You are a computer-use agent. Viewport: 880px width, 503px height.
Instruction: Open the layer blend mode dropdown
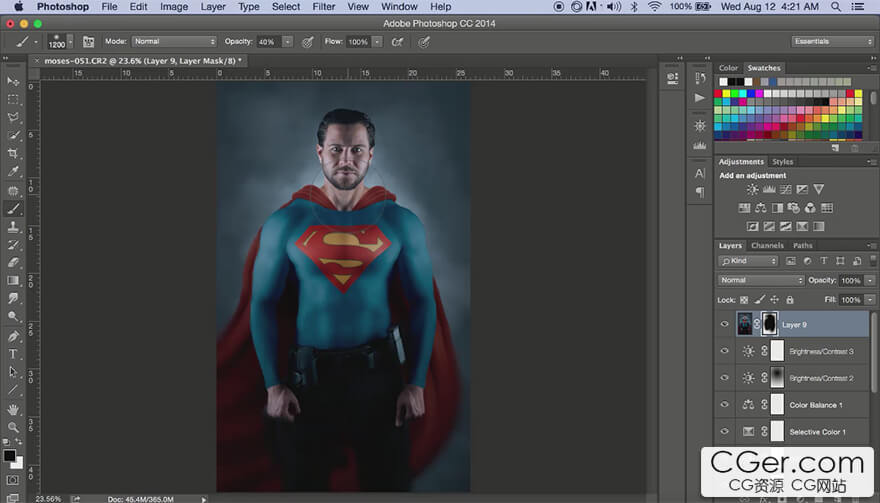tap(760, 280)
